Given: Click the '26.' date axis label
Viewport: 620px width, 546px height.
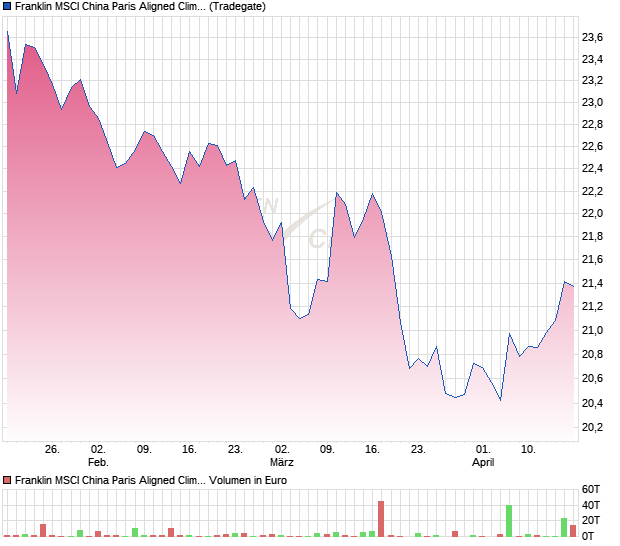Looking at the screenshot, I should pos(52,450).
